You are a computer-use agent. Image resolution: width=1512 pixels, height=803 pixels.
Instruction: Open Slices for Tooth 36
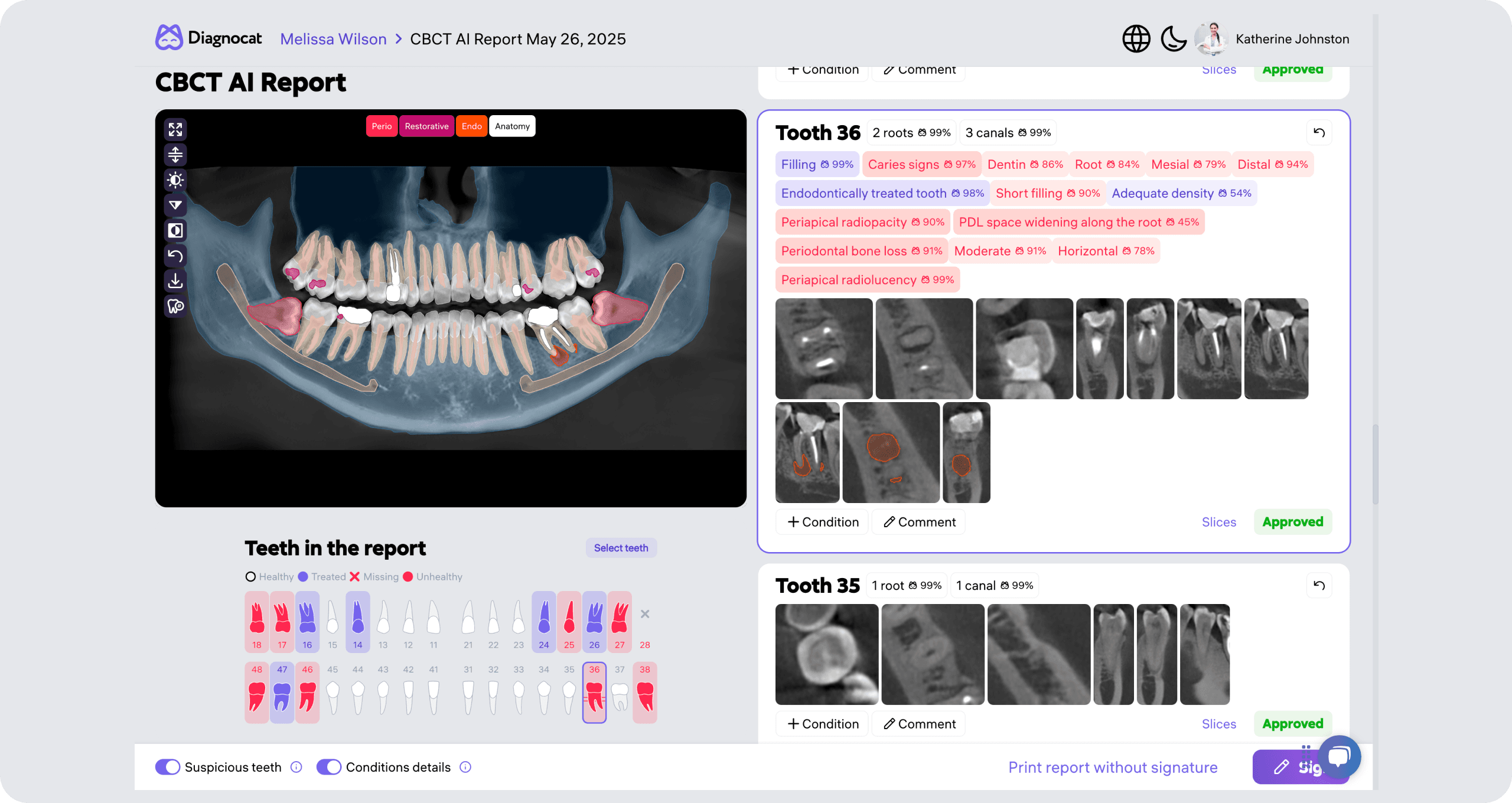1219,522
